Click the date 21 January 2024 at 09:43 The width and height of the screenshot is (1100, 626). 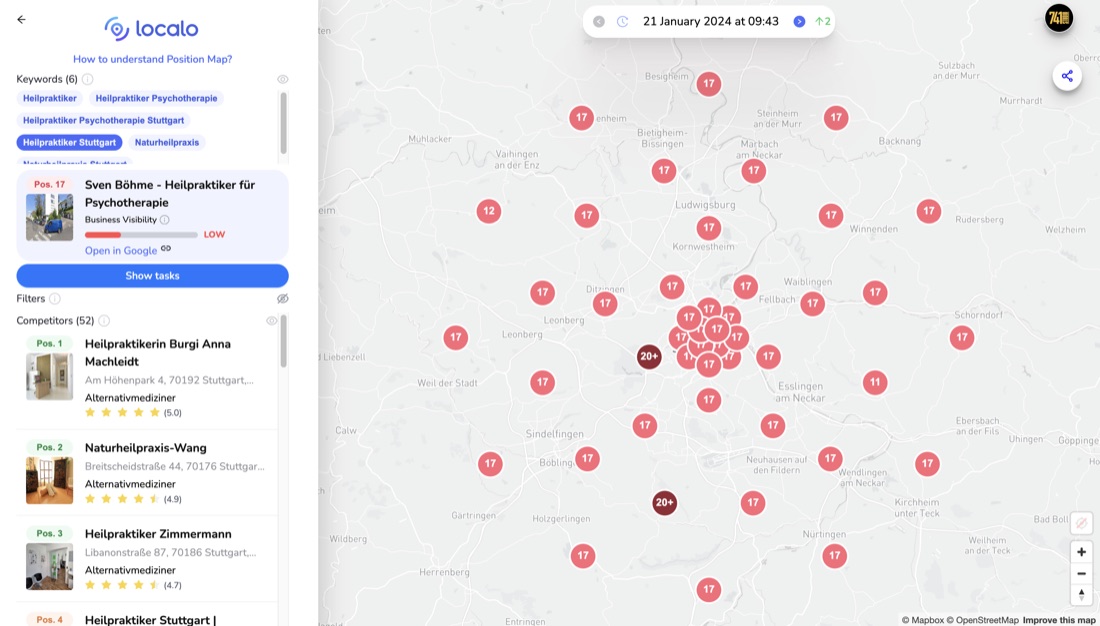[x=711, y=22]
